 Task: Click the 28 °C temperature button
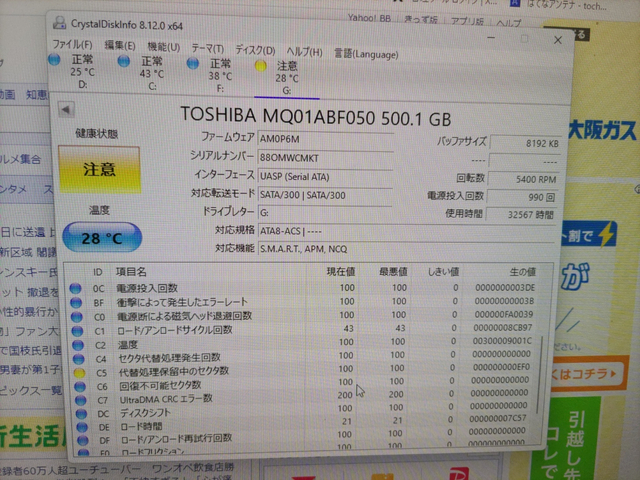tap(102, 238)
